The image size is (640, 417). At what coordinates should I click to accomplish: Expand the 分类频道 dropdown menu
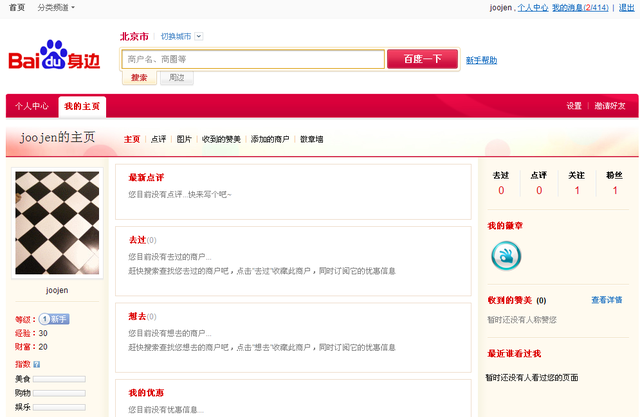coord(56,7)
